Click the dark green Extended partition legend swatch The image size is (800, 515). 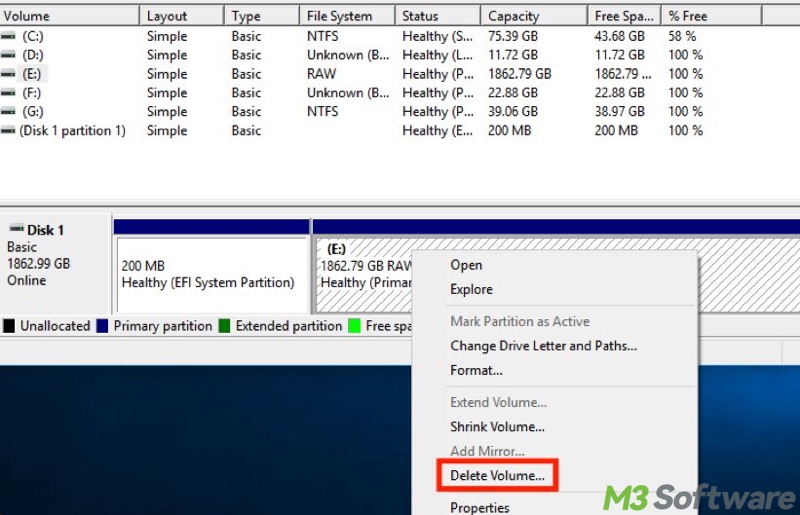coord(224,326)
